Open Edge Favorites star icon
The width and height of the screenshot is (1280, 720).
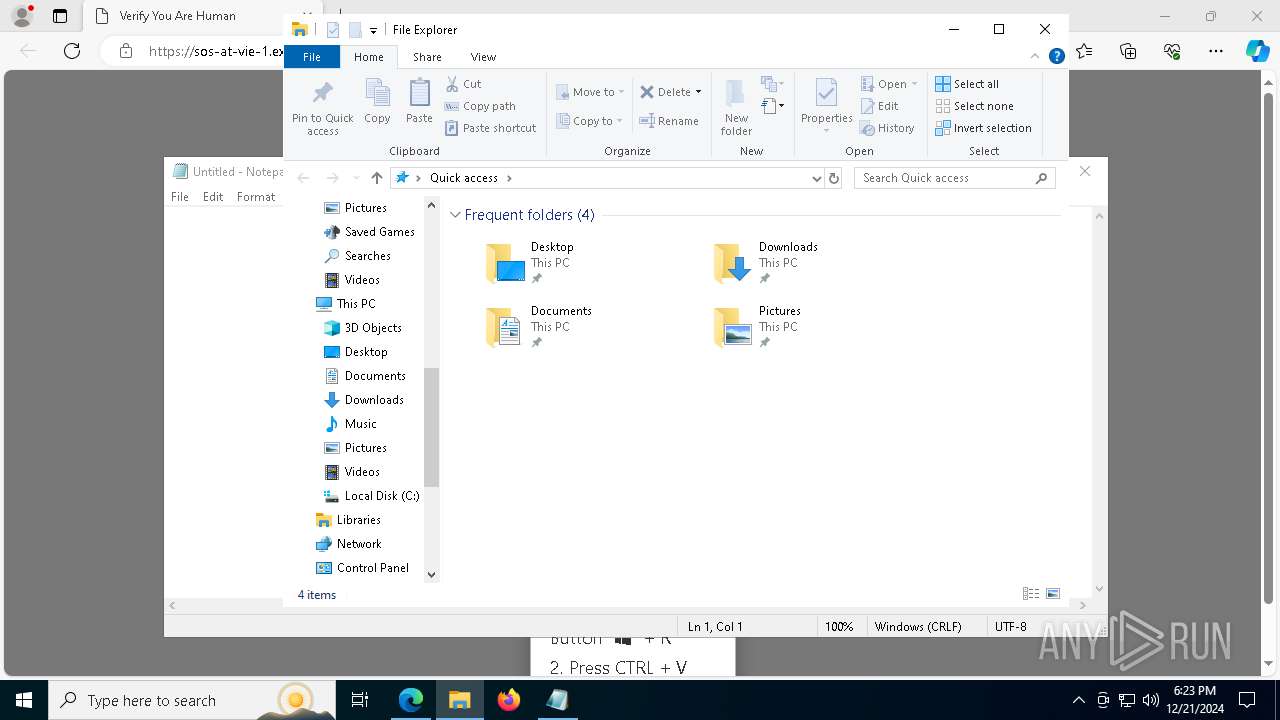pos(1084,51)
